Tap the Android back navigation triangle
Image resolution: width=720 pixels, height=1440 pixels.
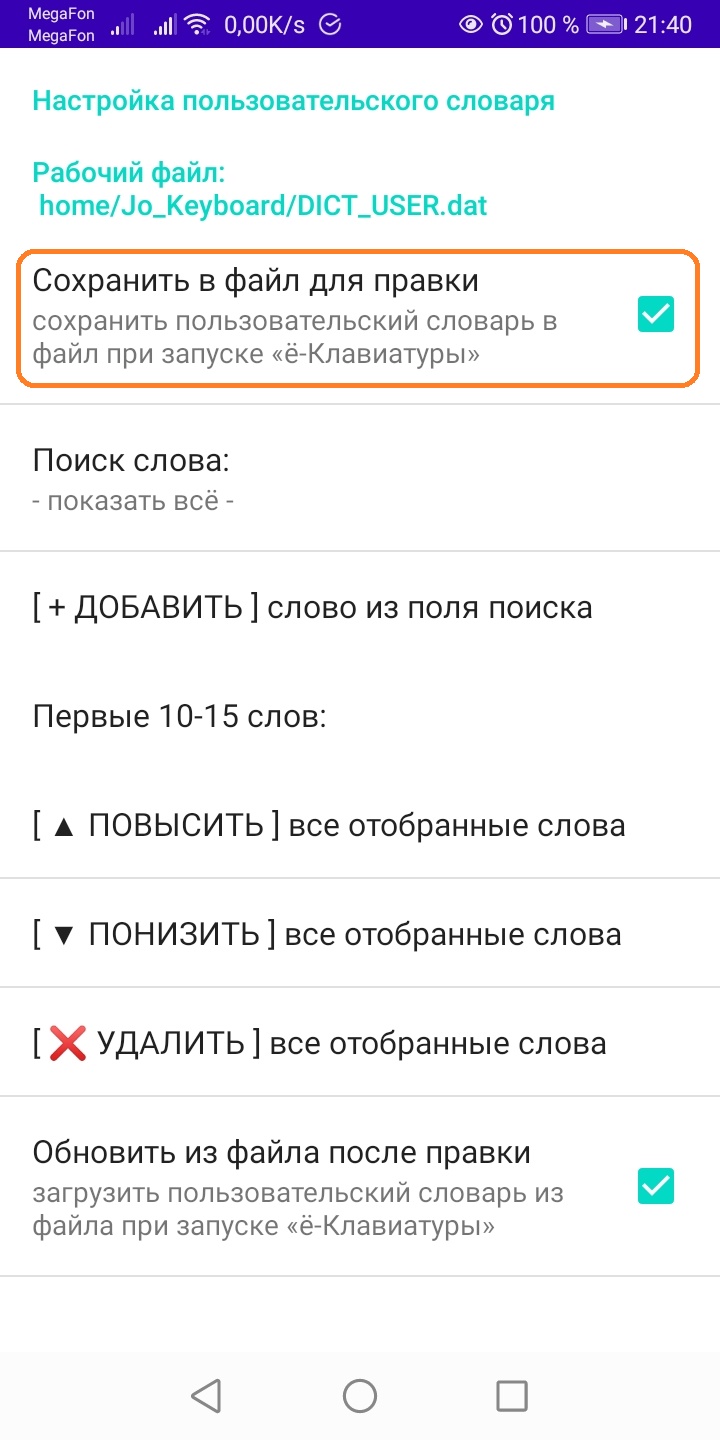coord(205,1395)
